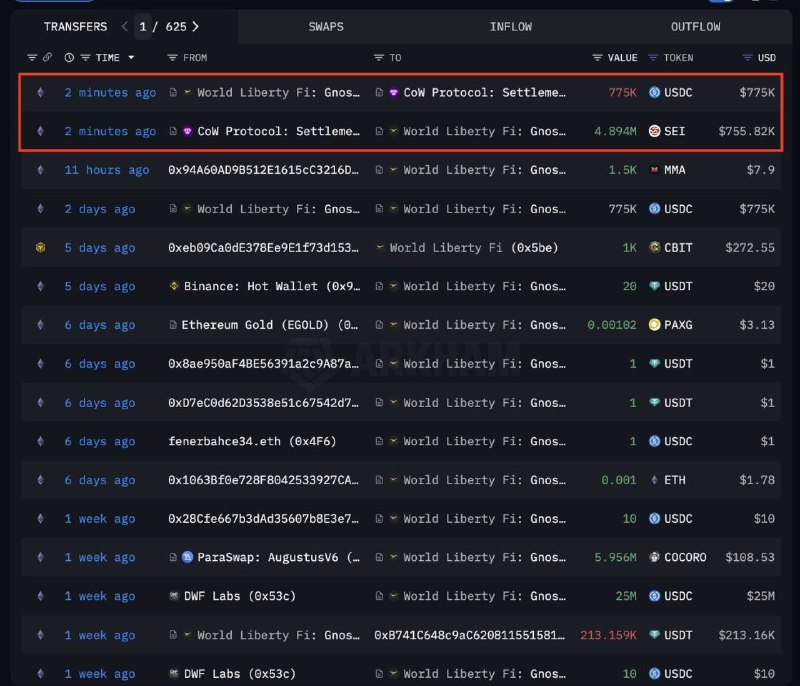Click the yellow chain icon on the CBIT row
The height and width of the screenshot is (686, 800).
[40, 247]
